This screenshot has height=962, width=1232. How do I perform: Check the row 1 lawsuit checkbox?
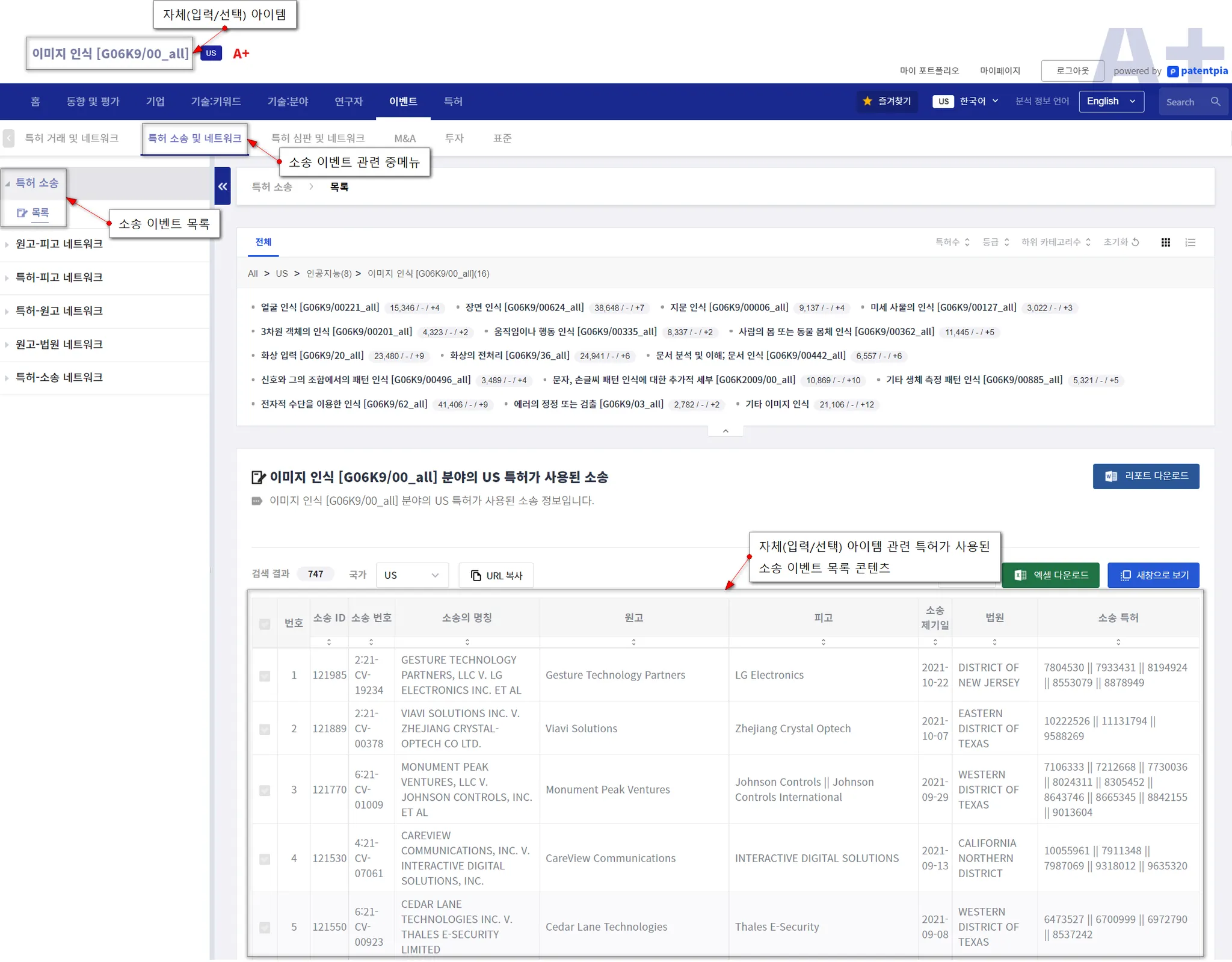coord(265,676)
